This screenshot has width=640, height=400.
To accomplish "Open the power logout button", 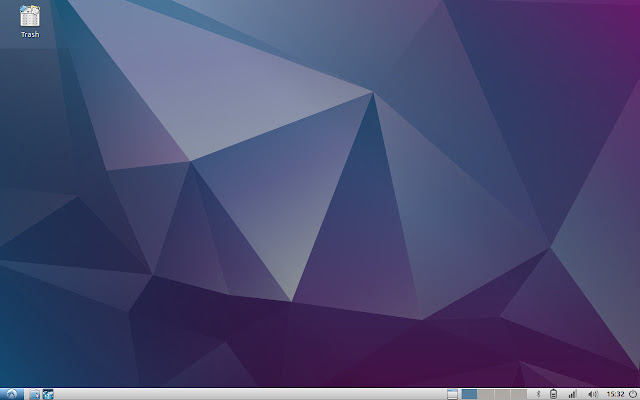I will click(x=633, y=394).
